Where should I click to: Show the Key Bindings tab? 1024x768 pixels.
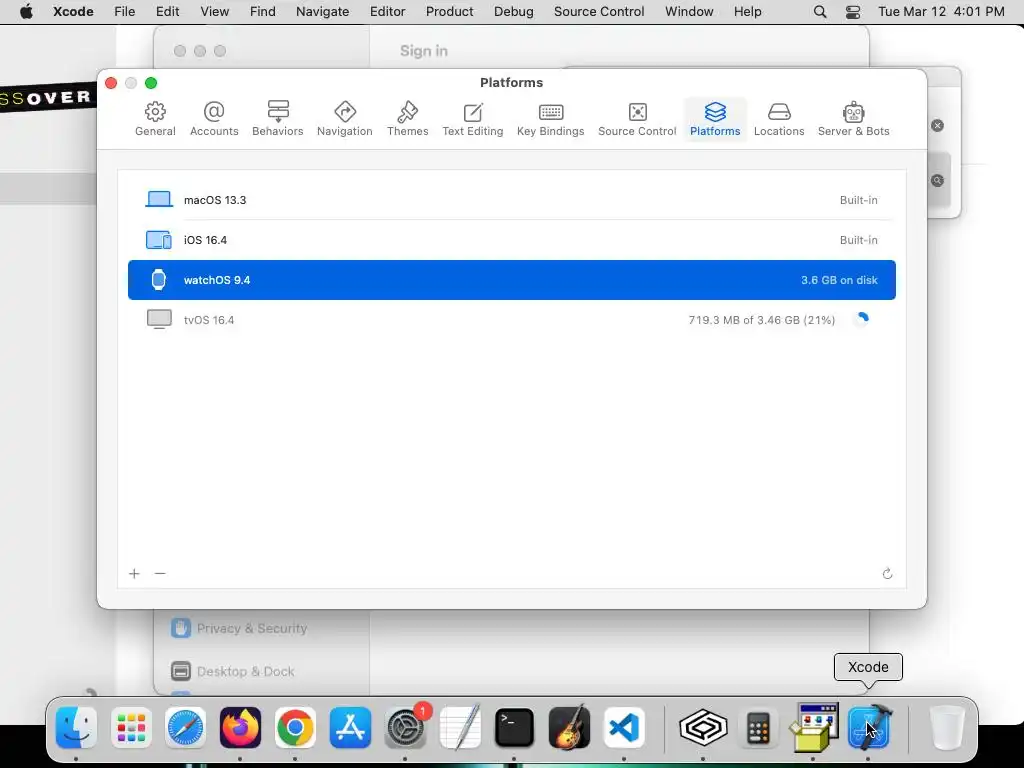coord(551,119)
